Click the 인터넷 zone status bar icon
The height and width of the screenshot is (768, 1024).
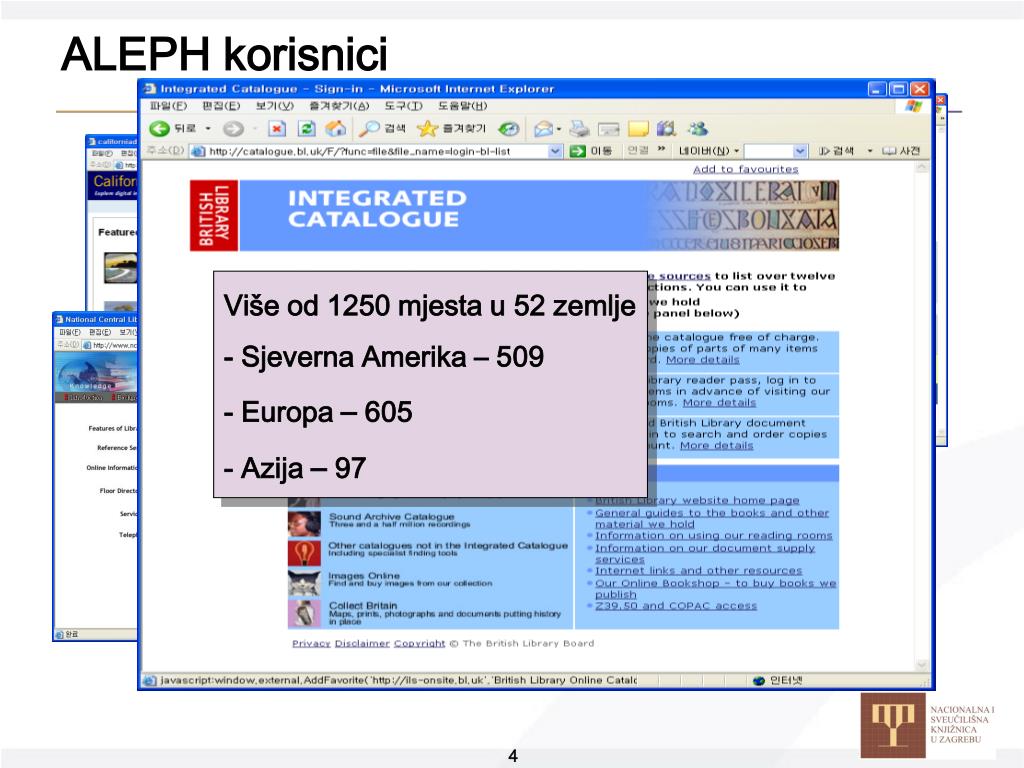click(x=758, y=680)
